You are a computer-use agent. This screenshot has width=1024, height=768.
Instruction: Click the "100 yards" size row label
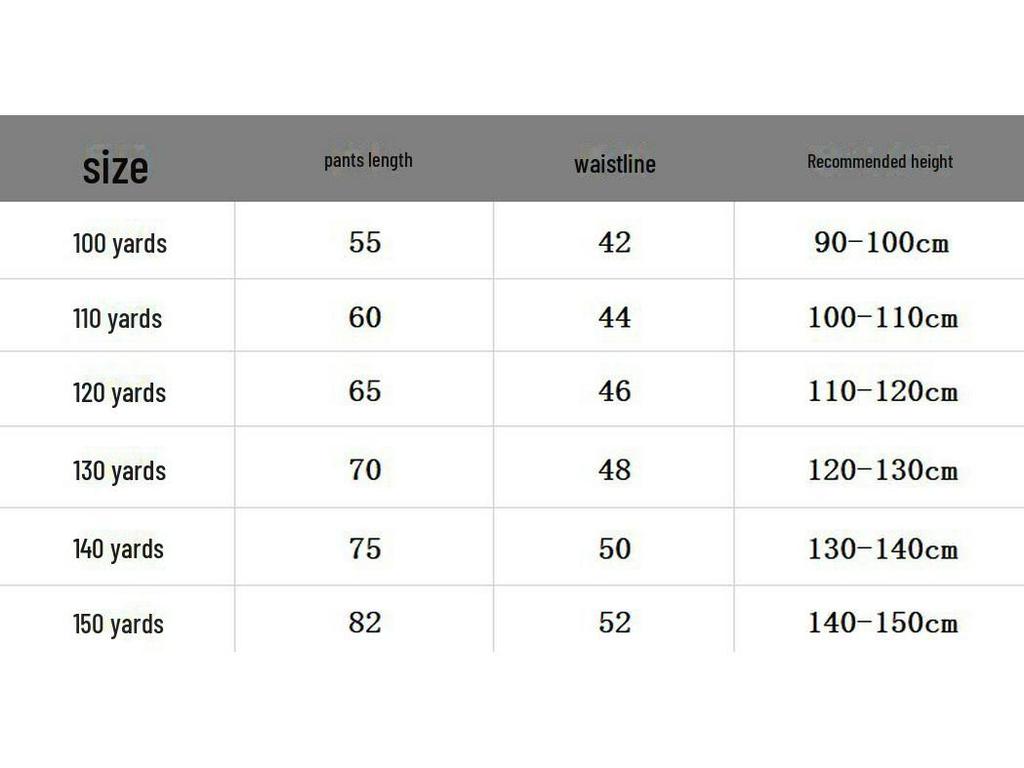120,243
